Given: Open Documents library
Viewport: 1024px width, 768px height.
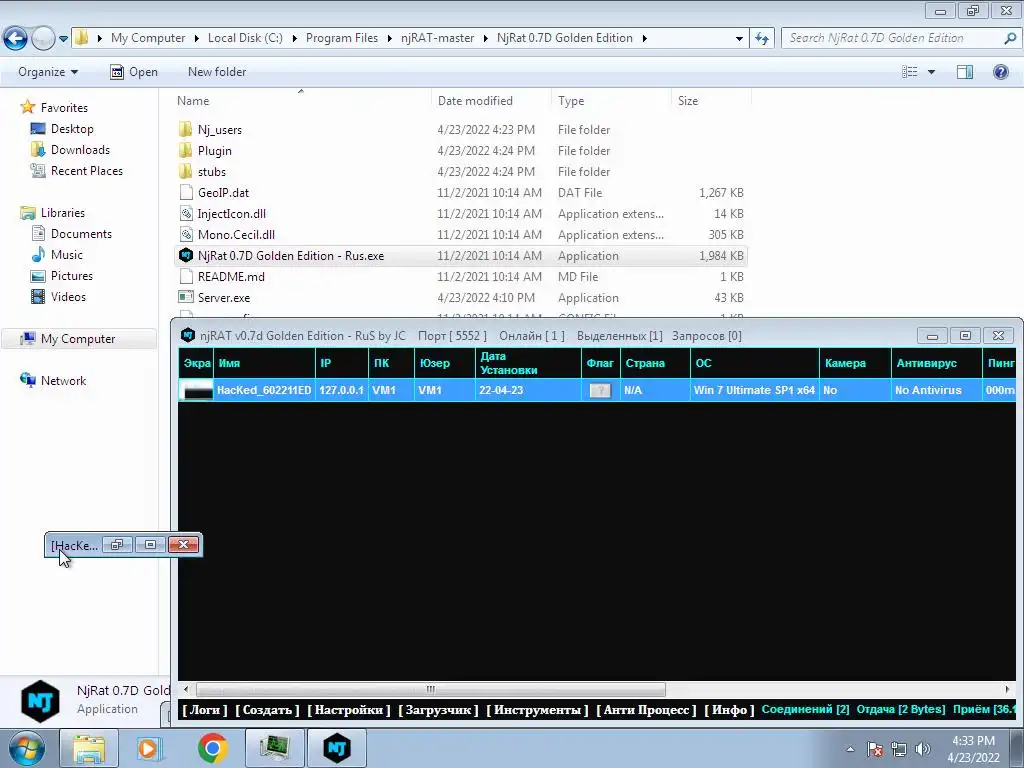Looking at the screenshot, I should pos(81,234).
